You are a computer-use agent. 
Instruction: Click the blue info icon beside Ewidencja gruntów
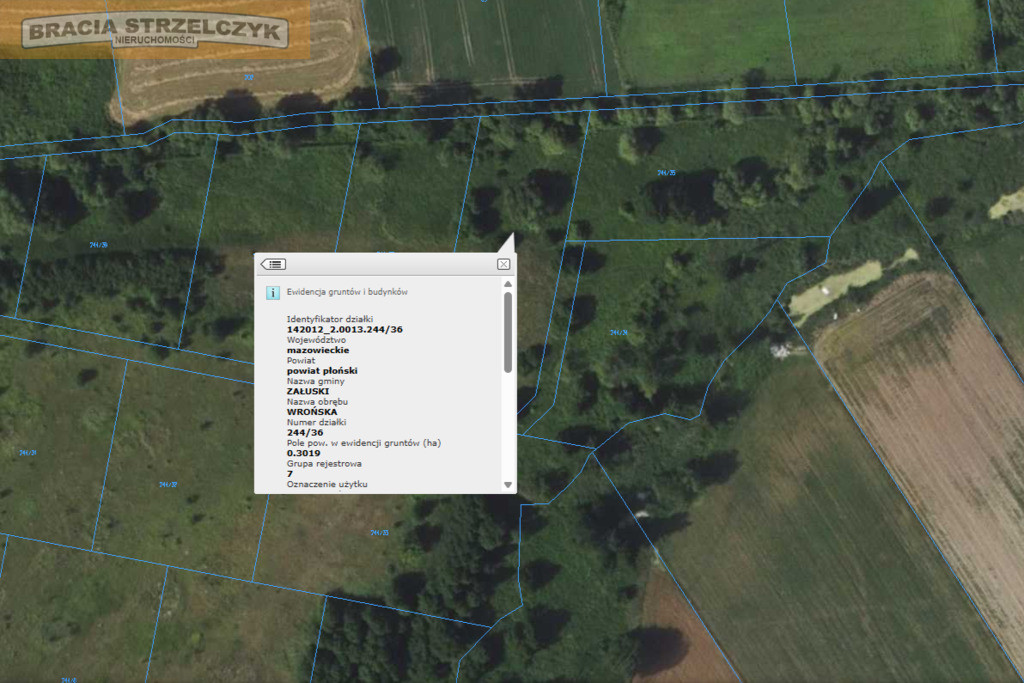(x=273, y=293)
